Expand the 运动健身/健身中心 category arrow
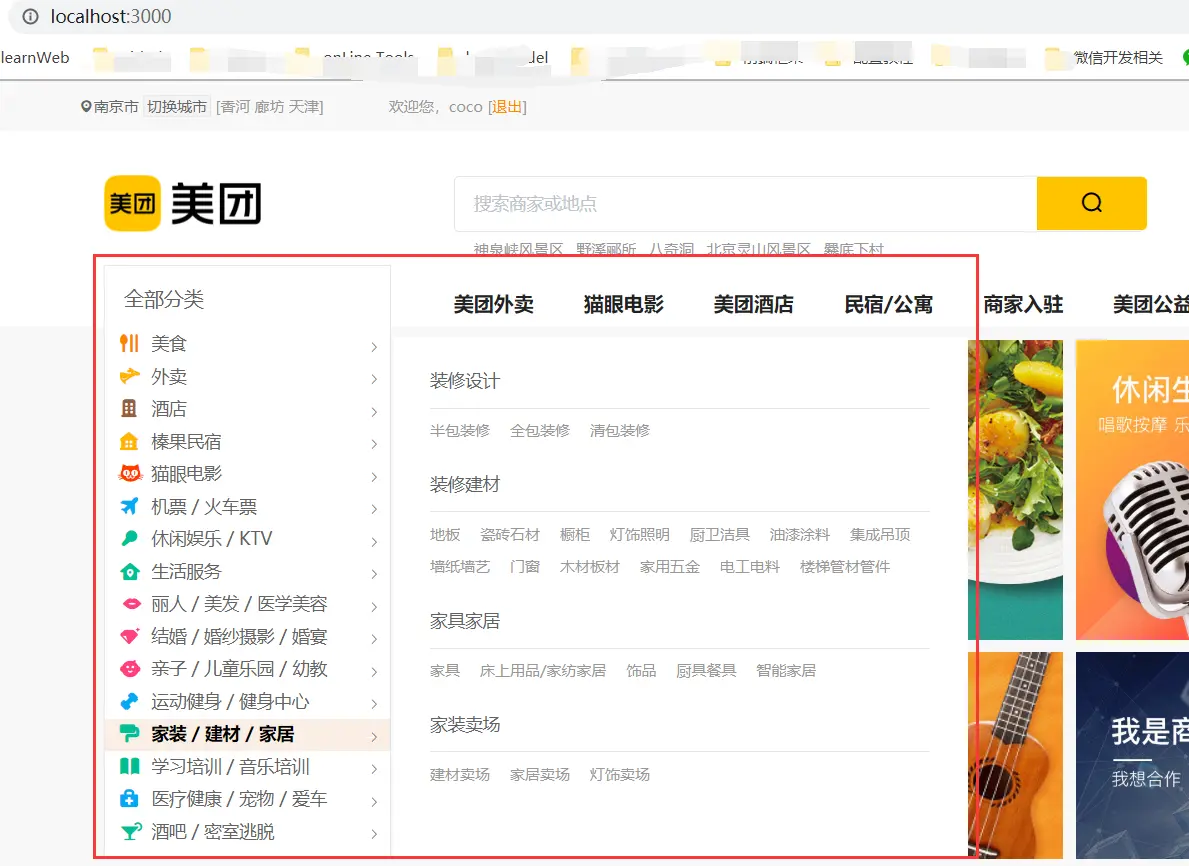The image size is (1189, 866). 374,704
